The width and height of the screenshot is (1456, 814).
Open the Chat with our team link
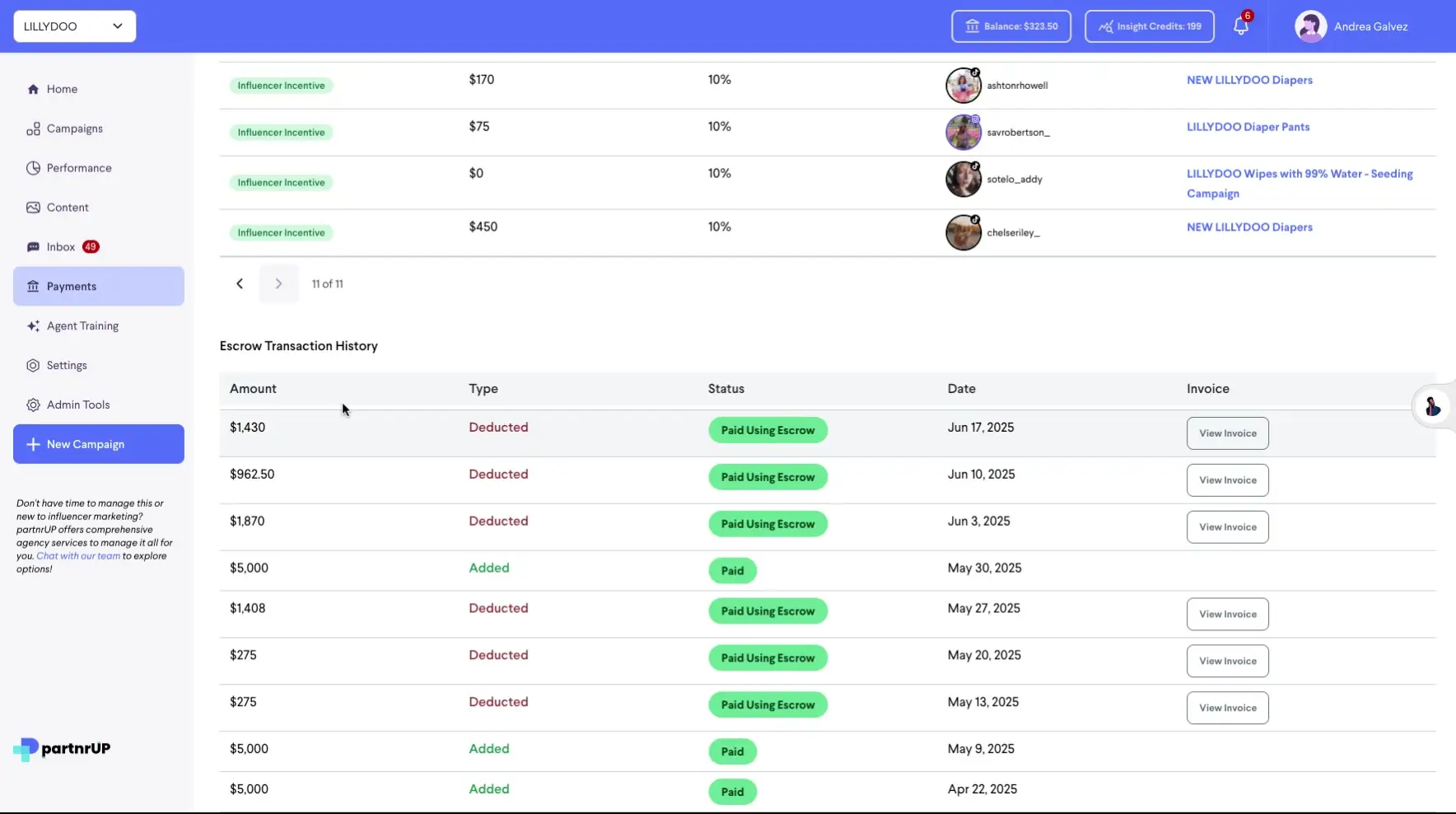pos(77,555)
